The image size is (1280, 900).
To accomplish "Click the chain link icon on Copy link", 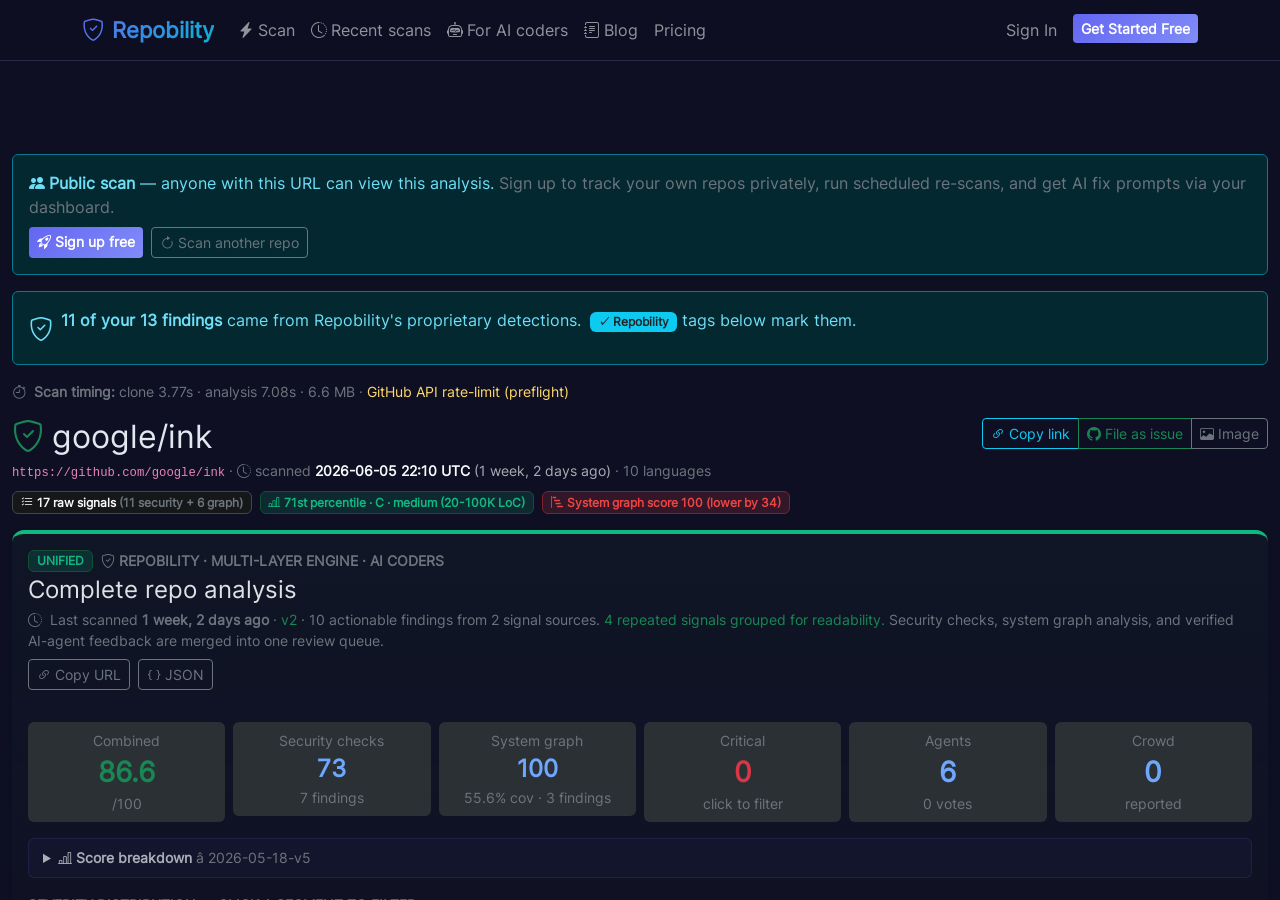I will point(998,434).
